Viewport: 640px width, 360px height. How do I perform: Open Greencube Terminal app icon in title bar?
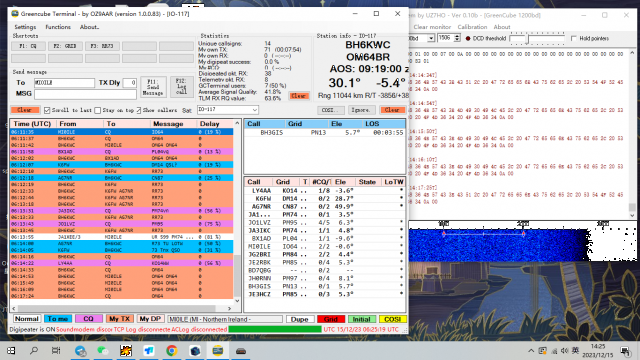pyautogui.click(x=15, y=14)
